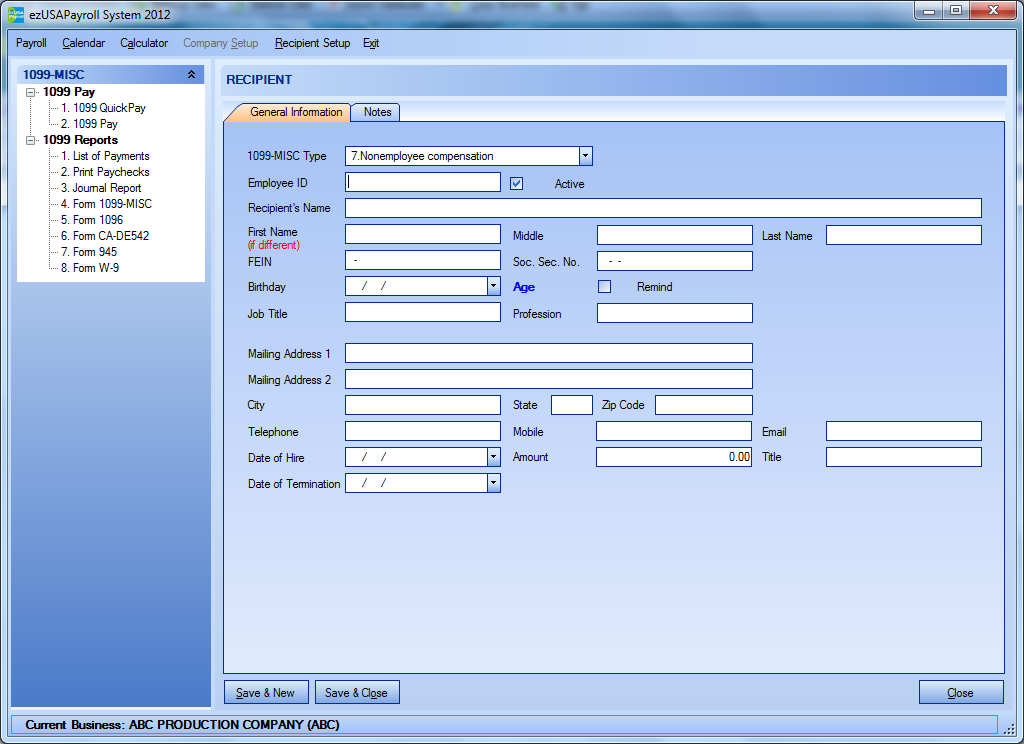This screenshot has width=1024, height=744.
Task: Open the Payroll menu
Action: [x=31, y=43]
